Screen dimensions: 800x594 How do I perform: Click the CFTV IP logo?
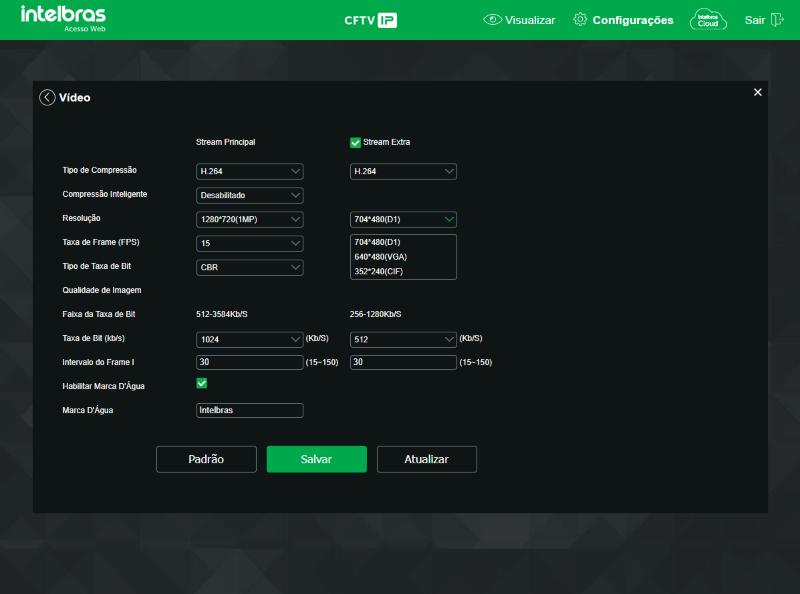tap(371, 20)
